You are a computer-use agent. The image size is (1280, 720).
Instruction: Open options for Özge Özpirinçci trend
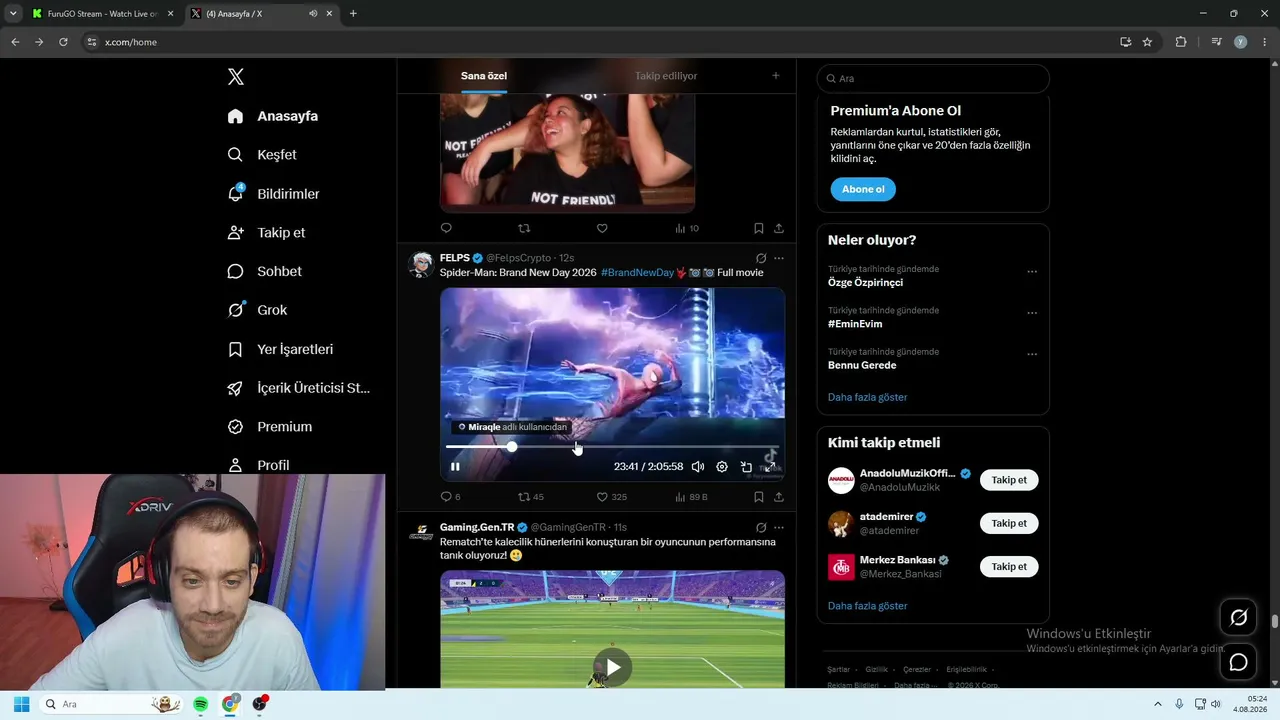[1032, 272]
